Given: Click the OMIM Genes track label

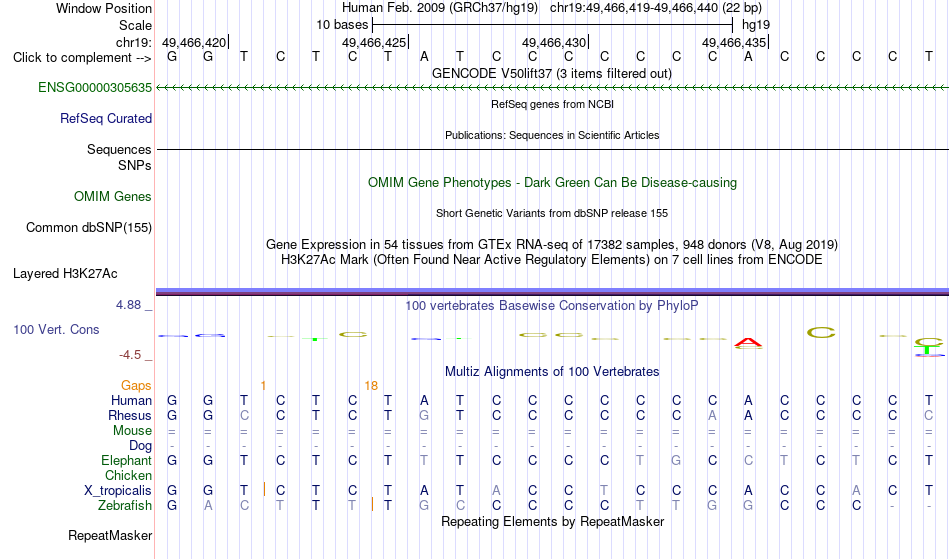Looking at the screenshot, I should [113, 197].
